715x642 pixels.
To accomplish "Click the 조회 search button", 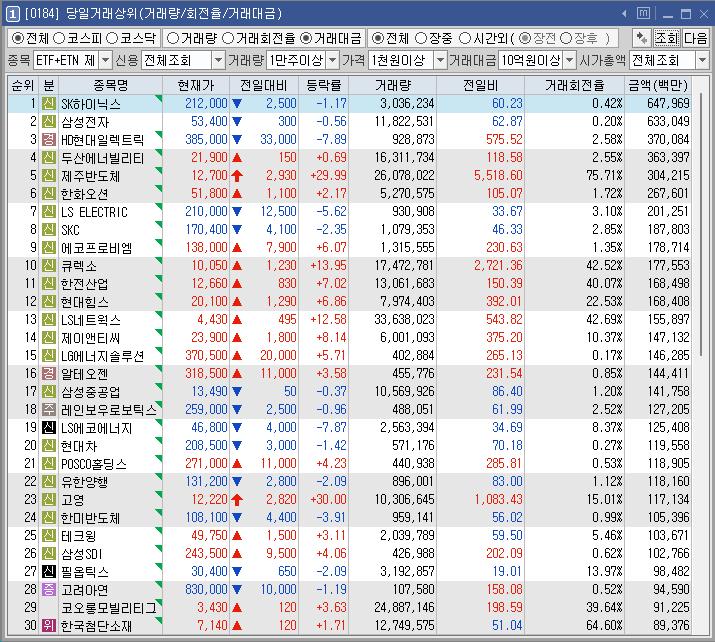I will (x=667, y=38).
